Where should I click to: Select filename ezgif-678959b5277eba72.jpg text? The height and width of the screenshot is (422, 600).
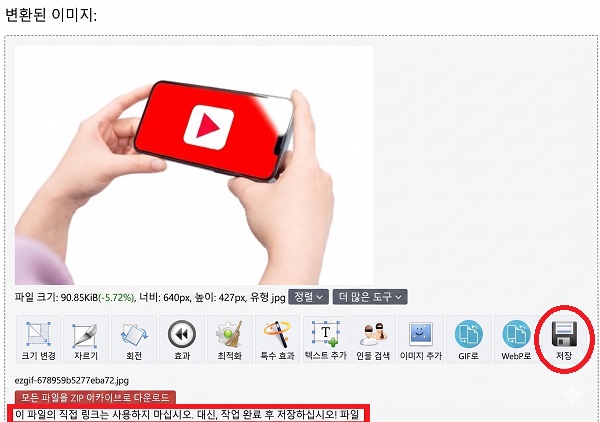[x=72, y=381]
